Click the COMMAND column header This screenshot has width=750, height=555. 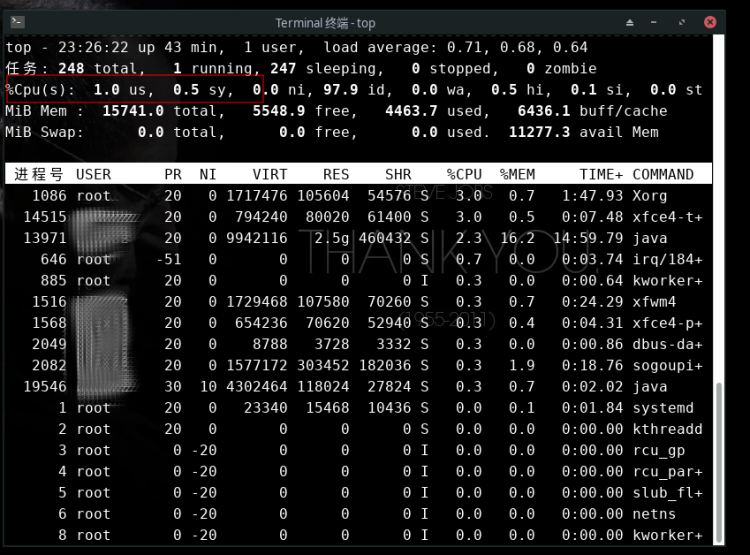tap(663, 174)
